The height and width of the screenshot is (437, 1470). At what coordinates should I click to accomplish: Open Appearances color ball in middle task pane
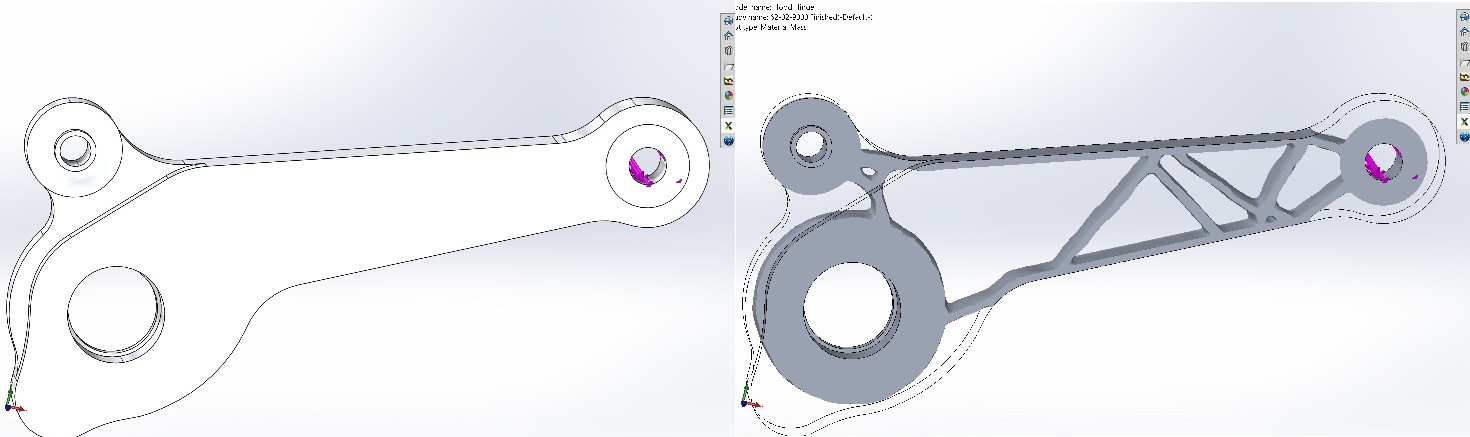(x=728, y=95)
